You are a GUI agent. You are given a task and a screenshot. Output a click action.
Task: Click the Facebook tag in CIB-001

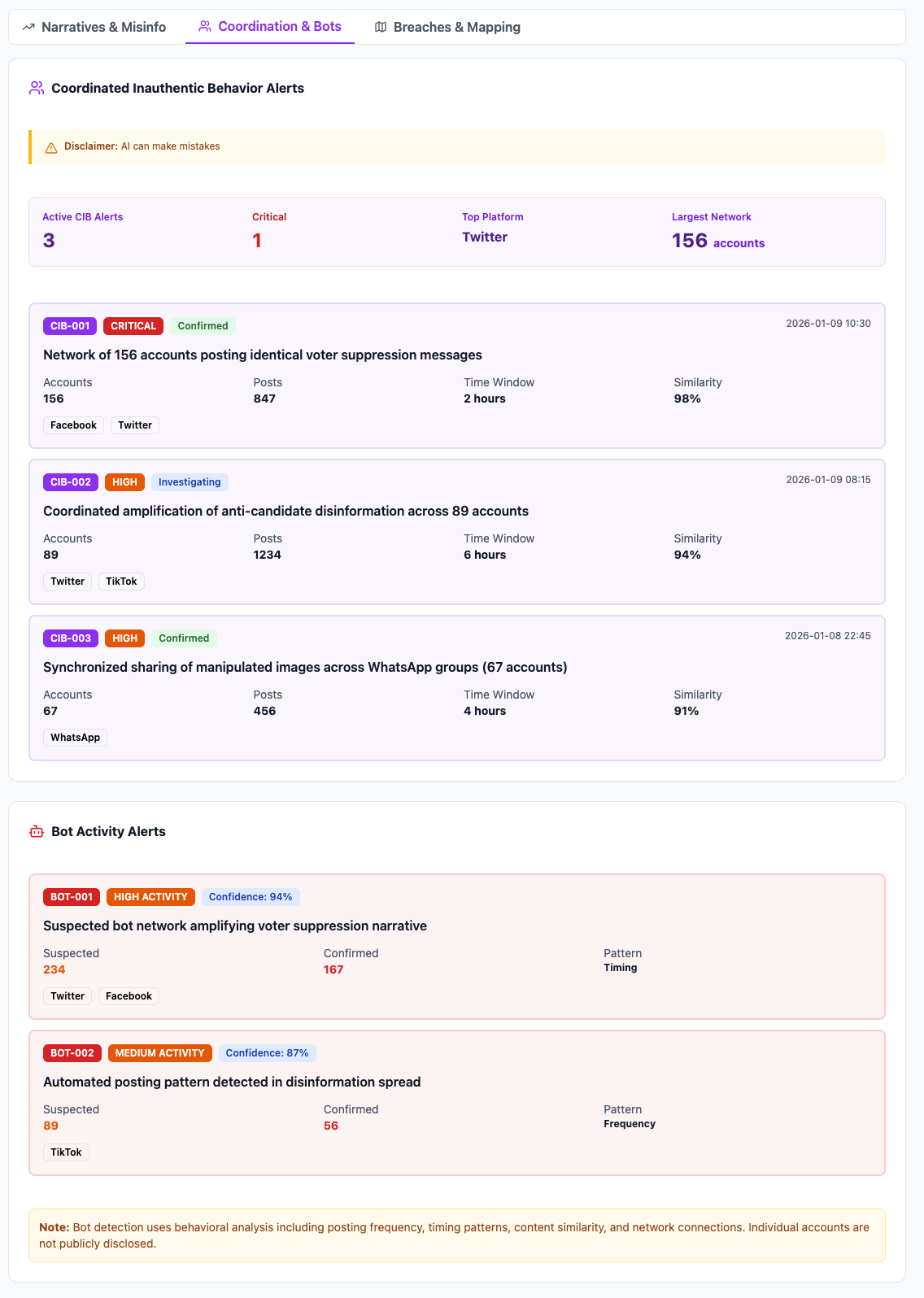(x=73, y=425)
